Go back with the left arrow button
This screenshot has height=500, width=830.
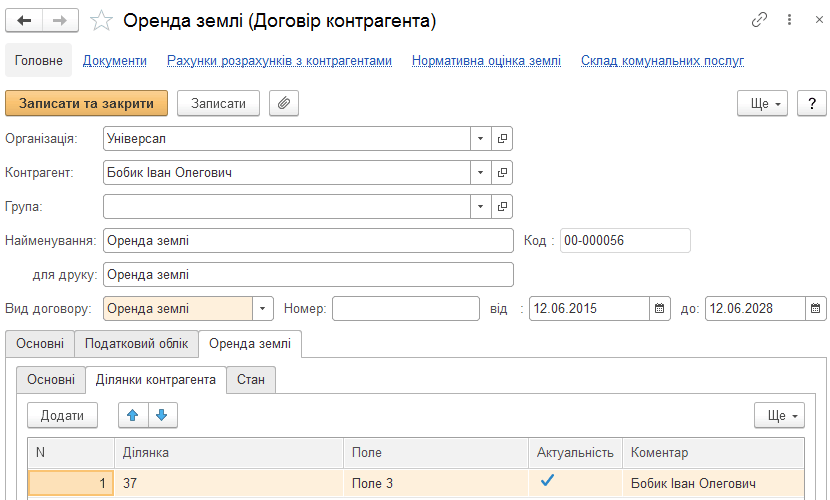tap(24, 21)
